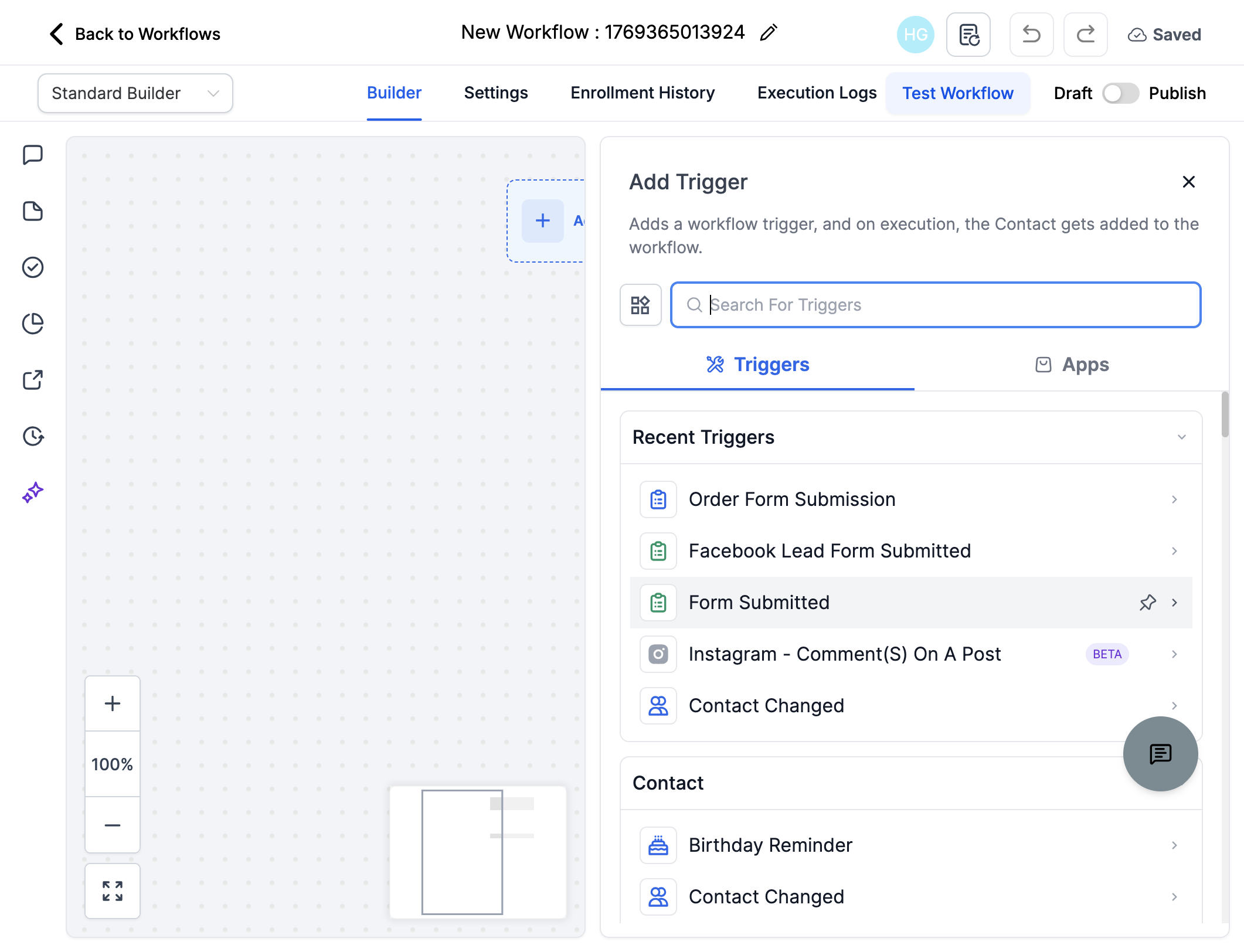Undo the last change
1244x952 pixels.
tap(1032, 35)
